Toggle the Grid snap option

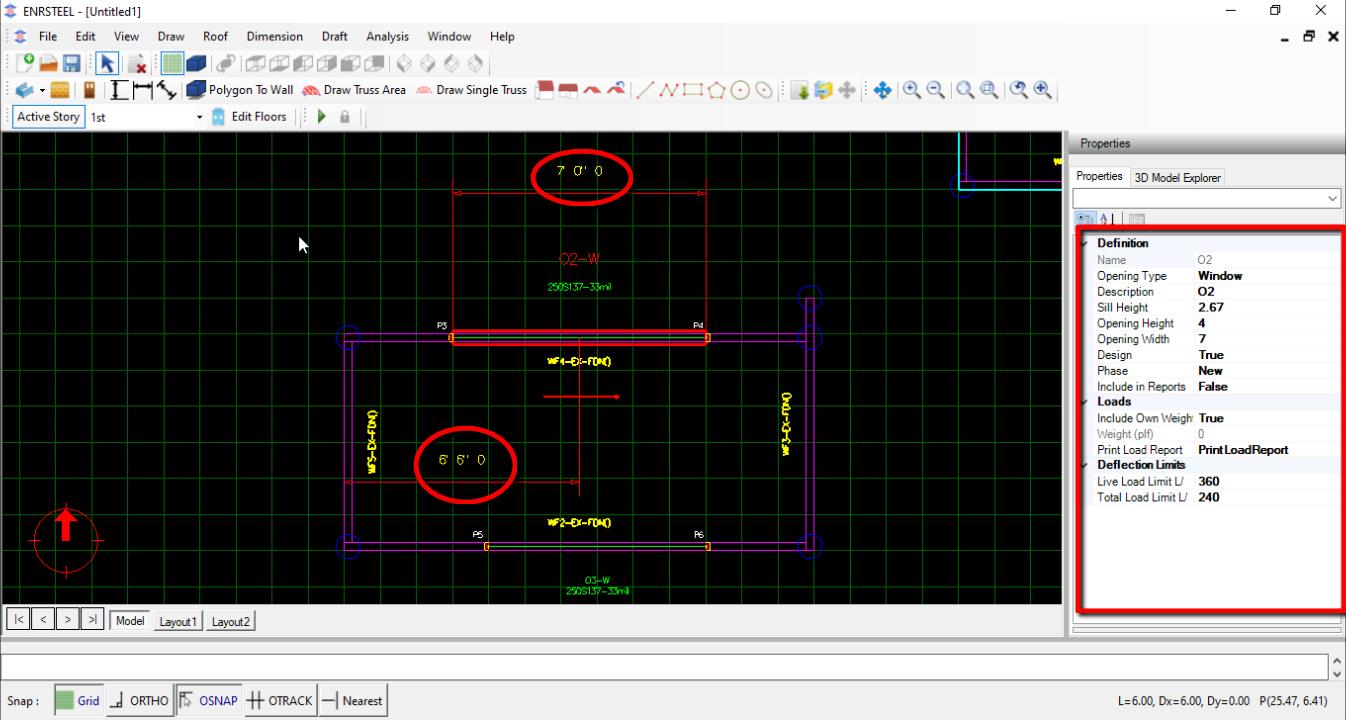coord(78,700)
